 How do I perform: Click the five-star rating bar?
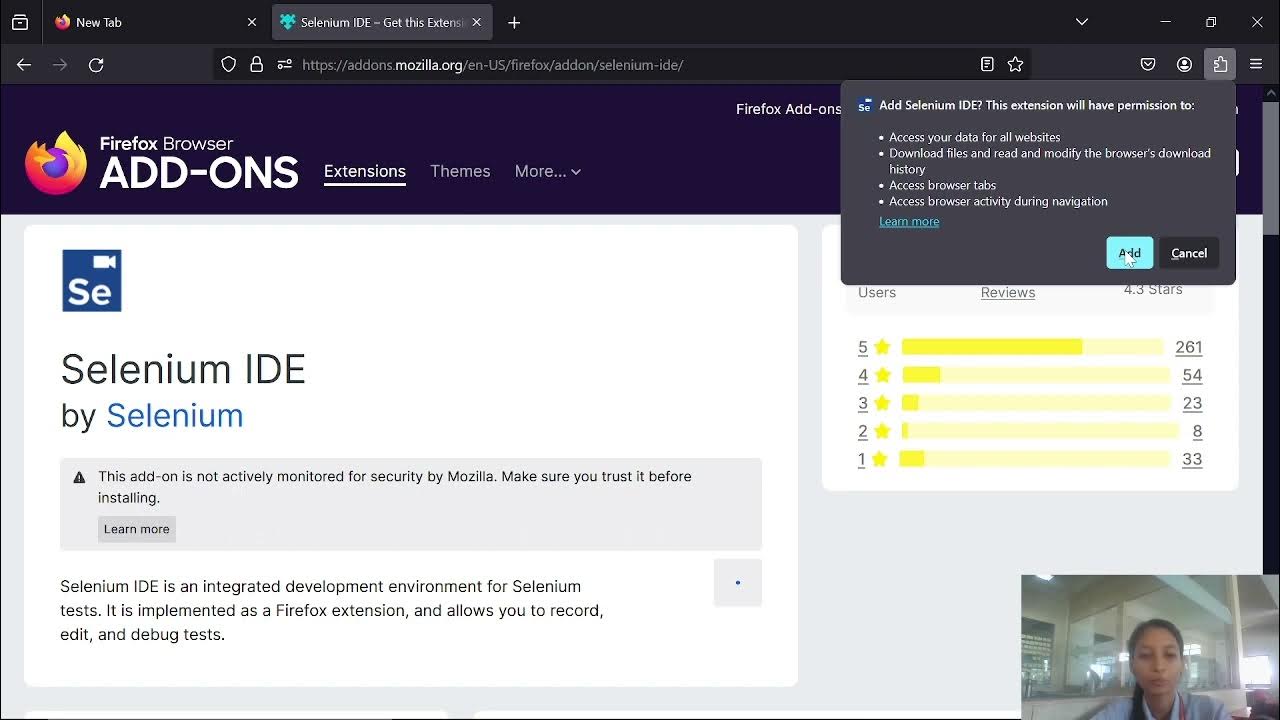point(1033,347)
